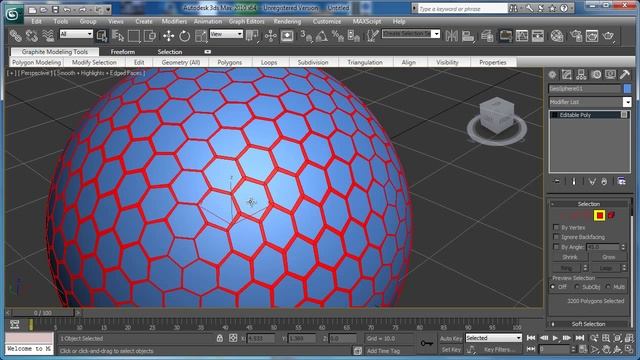Viewport: 640px width, 360px height.
Task: Open the Utilities command panel tab
Action: tap(625, 75)
